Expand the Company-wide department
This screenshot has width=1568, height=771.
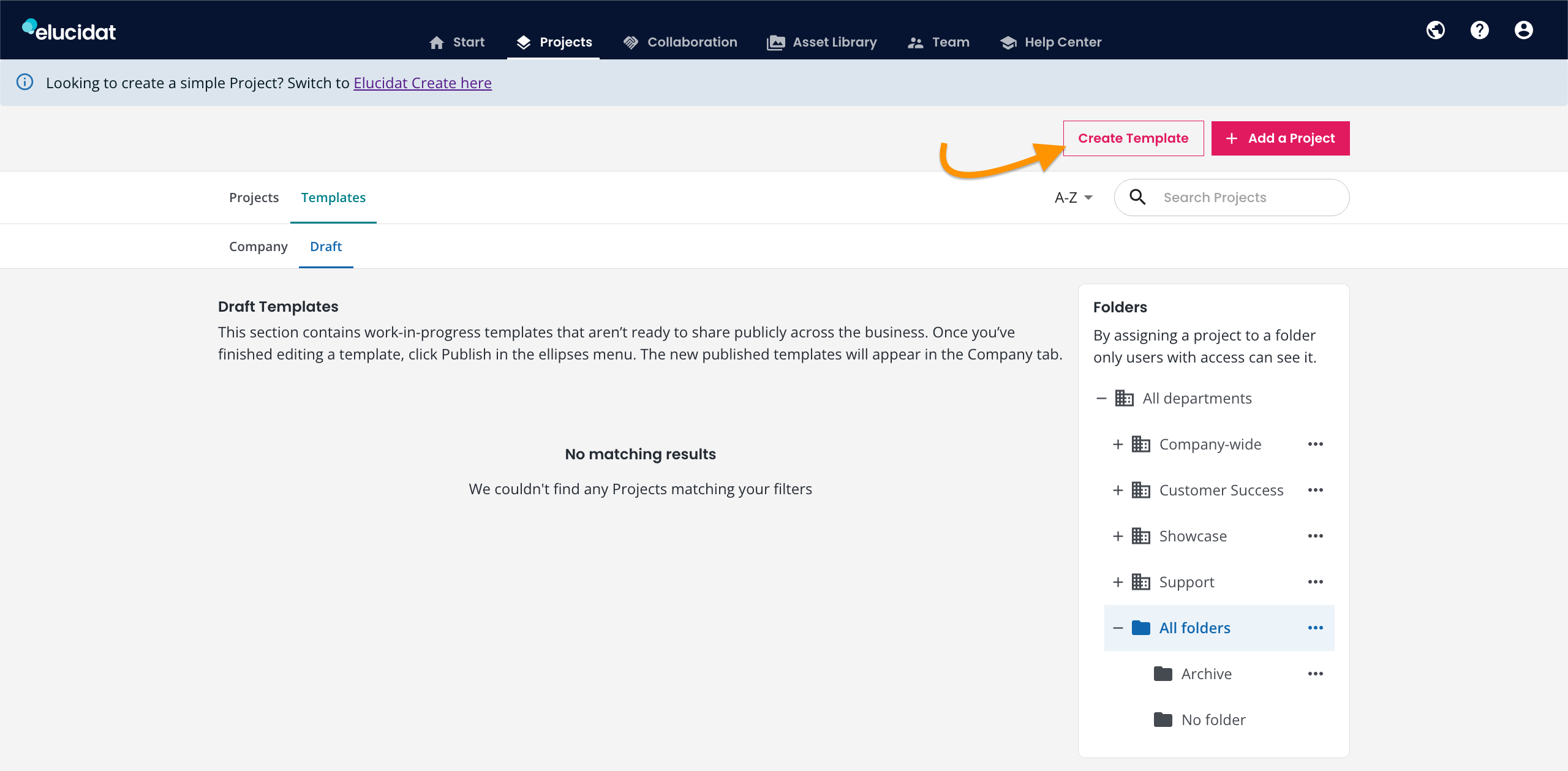[x=1118, y=444]
